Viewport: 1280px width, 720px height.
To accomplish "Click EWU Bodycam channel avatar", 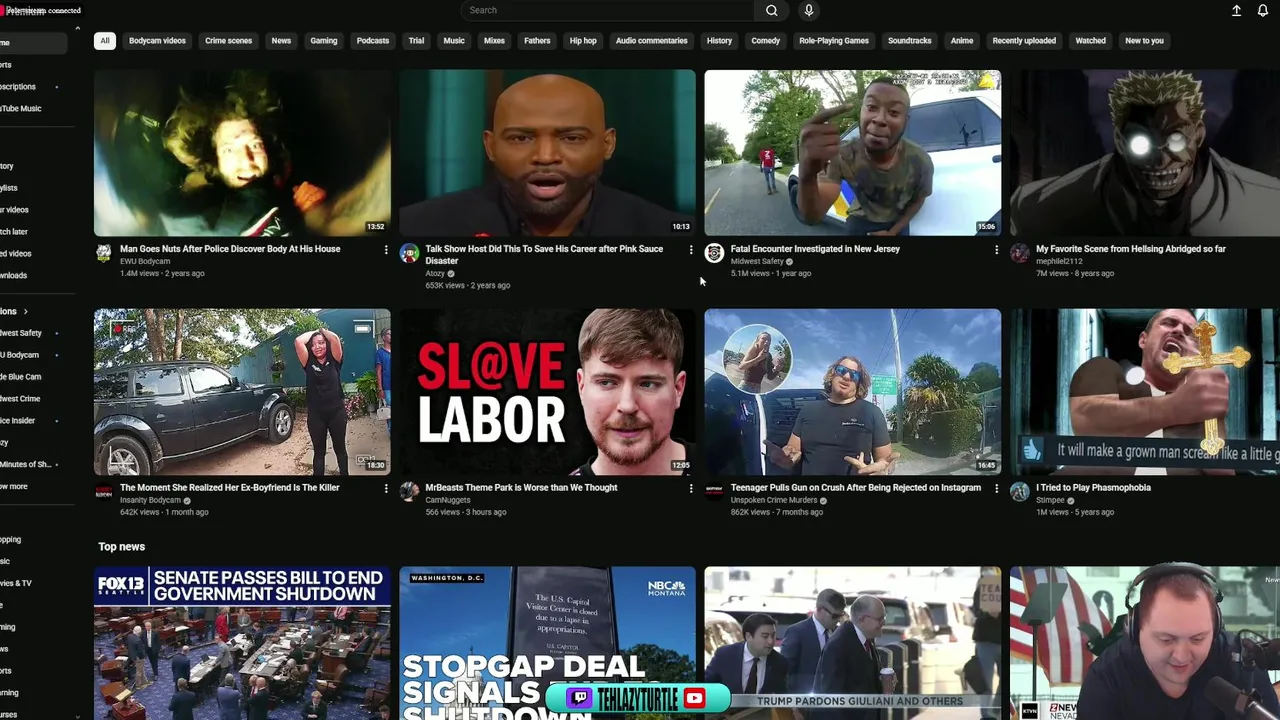I will (x=104, y=253).
